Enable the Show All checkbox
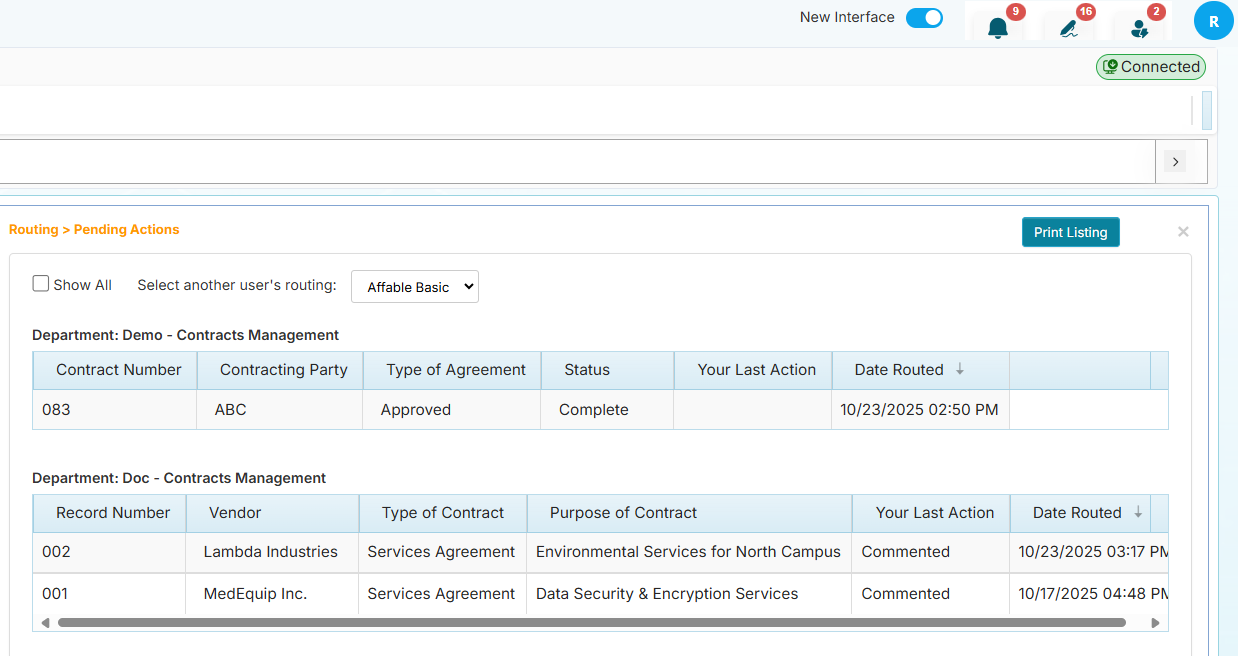This screenshot has width=1238, height=656. coord(40,283)
